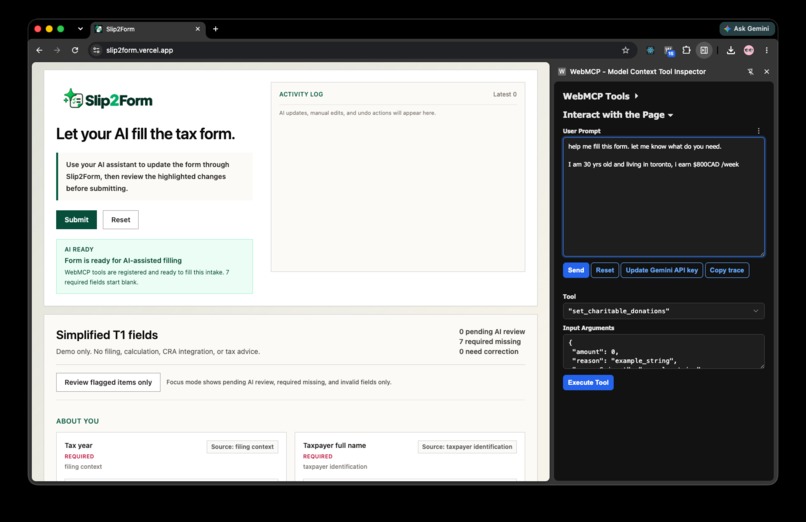Viewport: 806px width, 522px height.
Task: Open the Downloads icon in toolbar
Action: coord(730,50)
